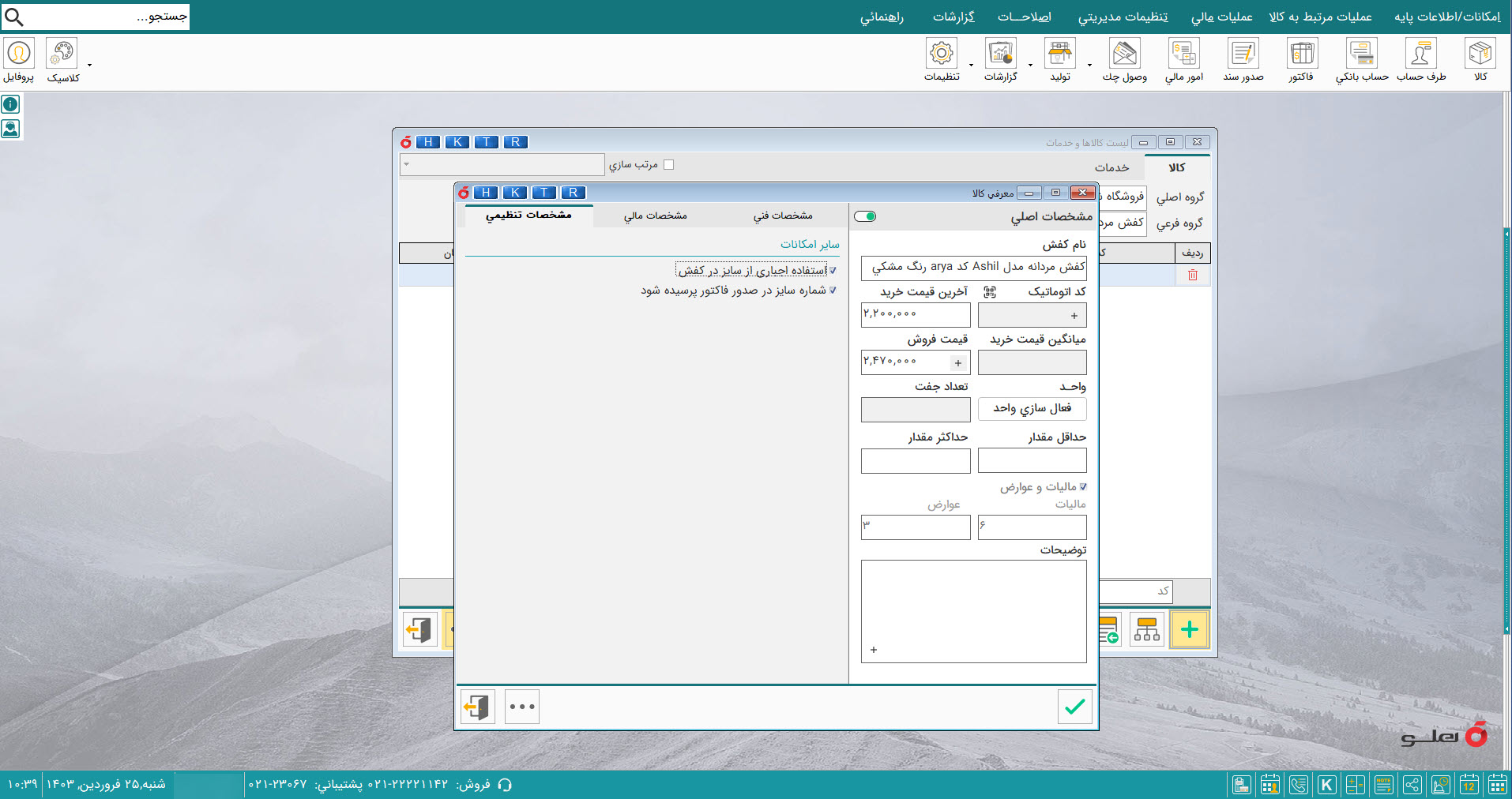Expand the arrow next to گزارشات toolbar
This screenshot has height=799, width=1512.
pos(1030,65)
